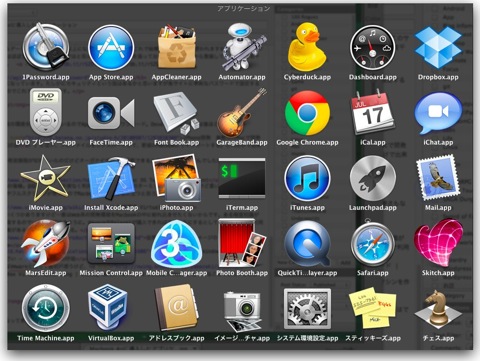Open Photo Booth curtain icon
Image resolution: width=480 pixels, height=361 pixels.
pyautogui.click(x=242, y=243)
